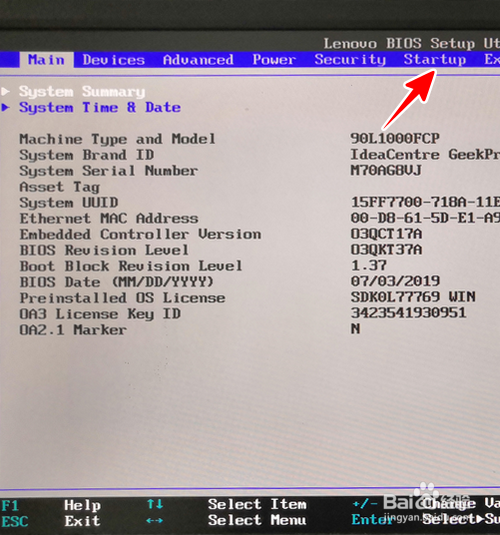Select the Machine Type and Model value
500x535 pixels.
pos(395,138)
